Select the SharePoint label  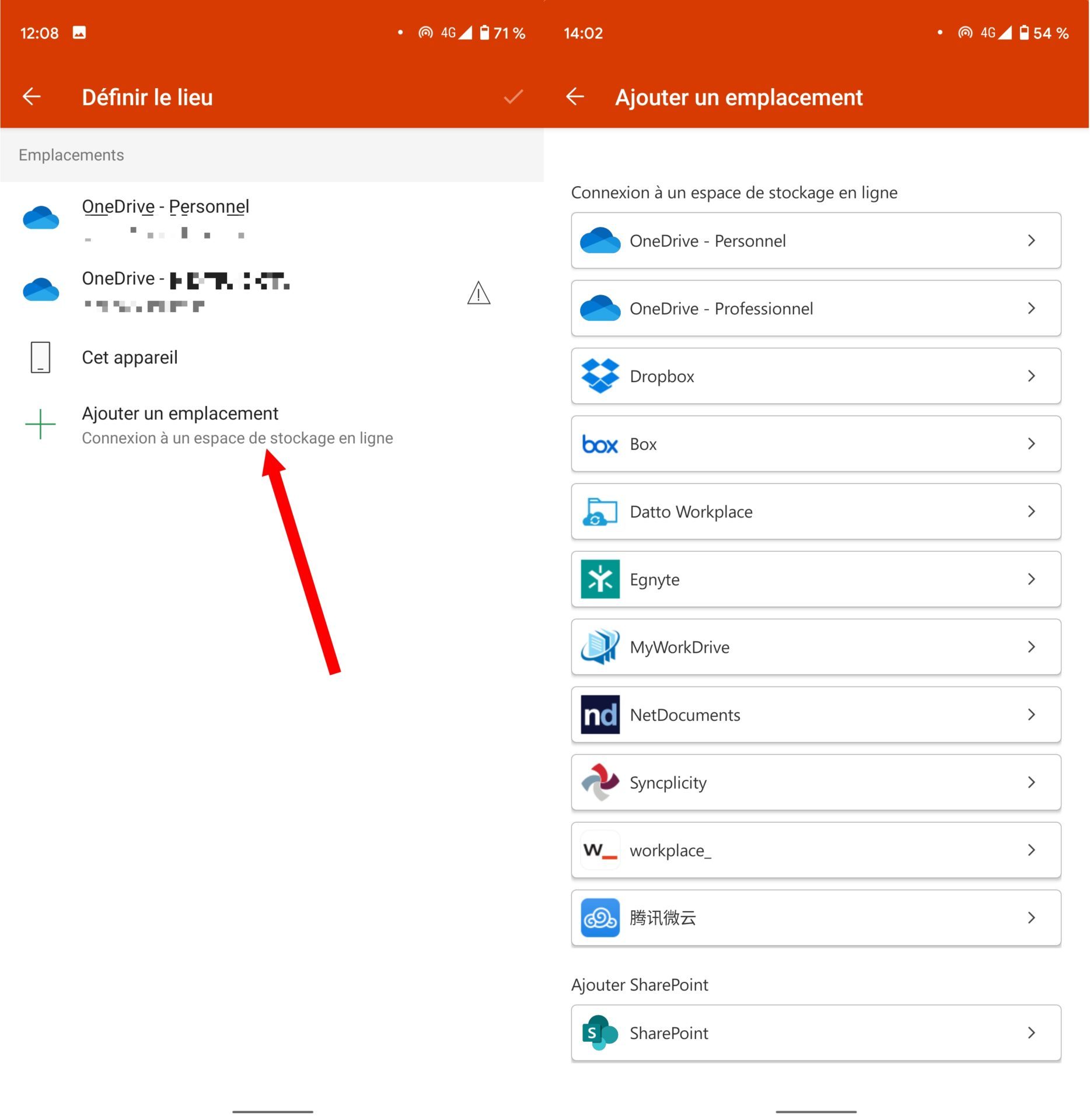pos(669,1033)
